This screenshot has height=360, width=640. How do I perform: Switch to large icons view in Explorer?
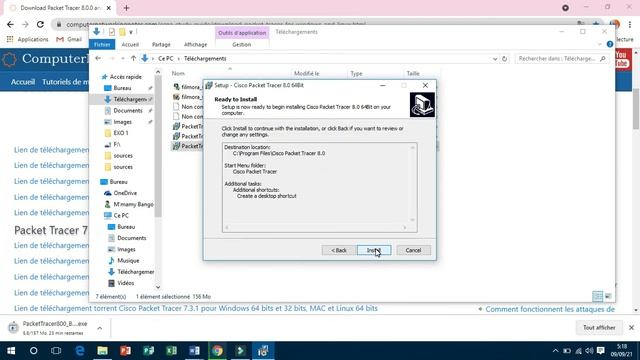point(608,296)
